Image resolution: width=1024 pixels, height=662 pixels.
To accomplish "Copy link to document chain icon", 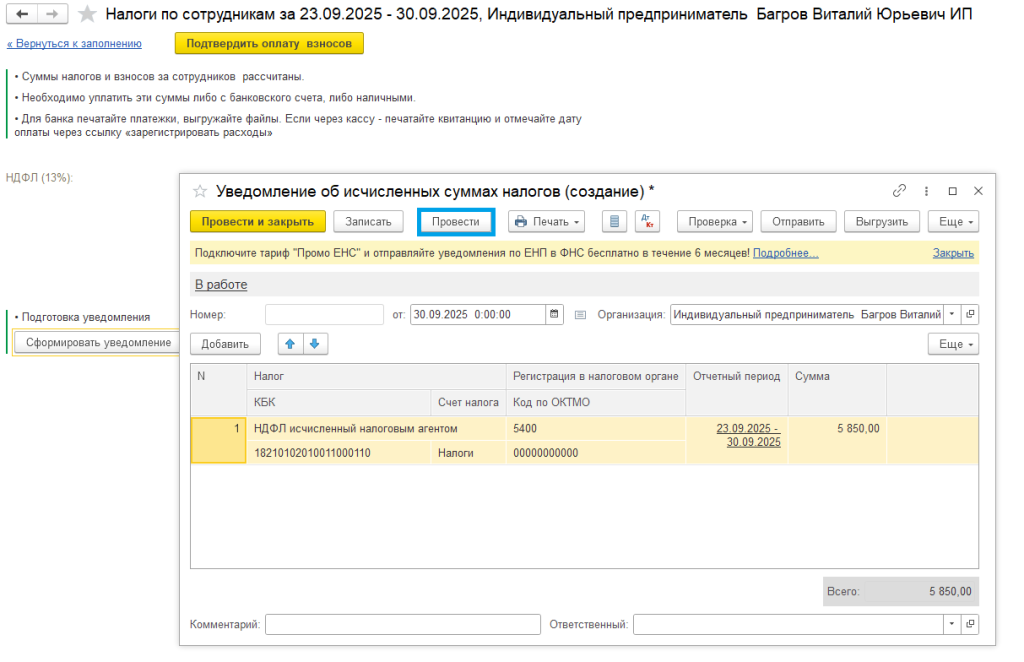I will [899, 191].
